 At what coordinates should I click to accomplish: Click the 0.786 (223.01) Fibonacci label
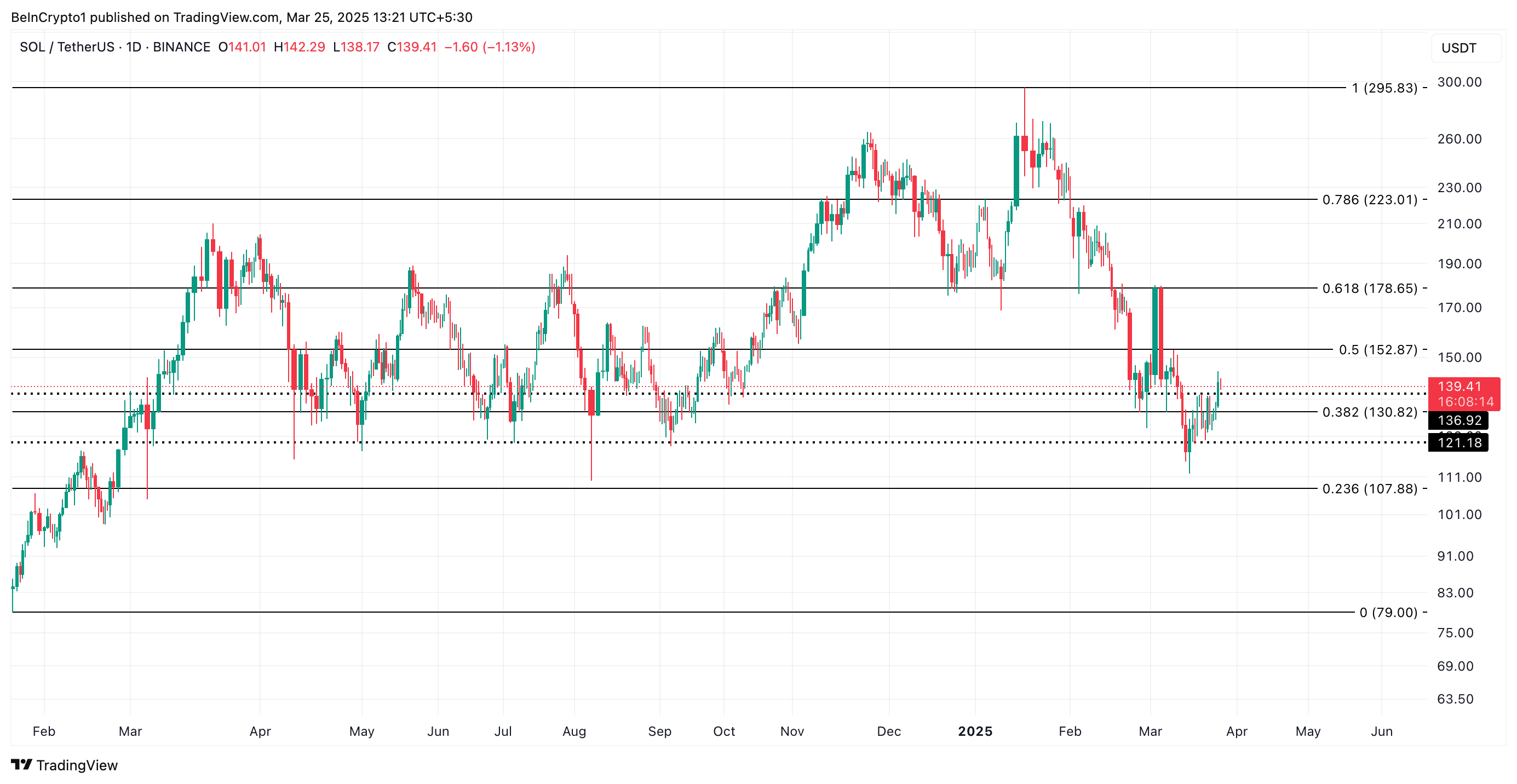tap(1369, 199)
